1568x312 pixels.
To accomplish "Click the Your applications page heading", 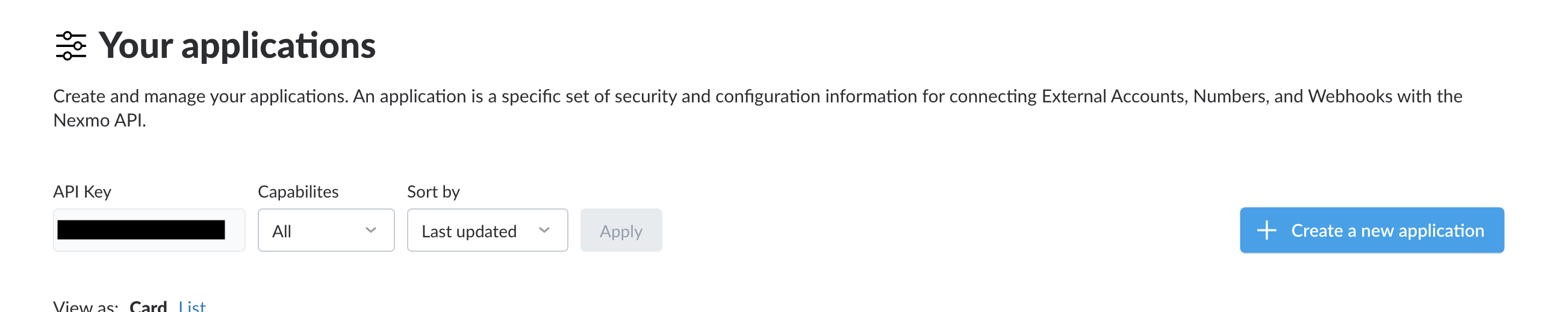I will tap(237, 46).
